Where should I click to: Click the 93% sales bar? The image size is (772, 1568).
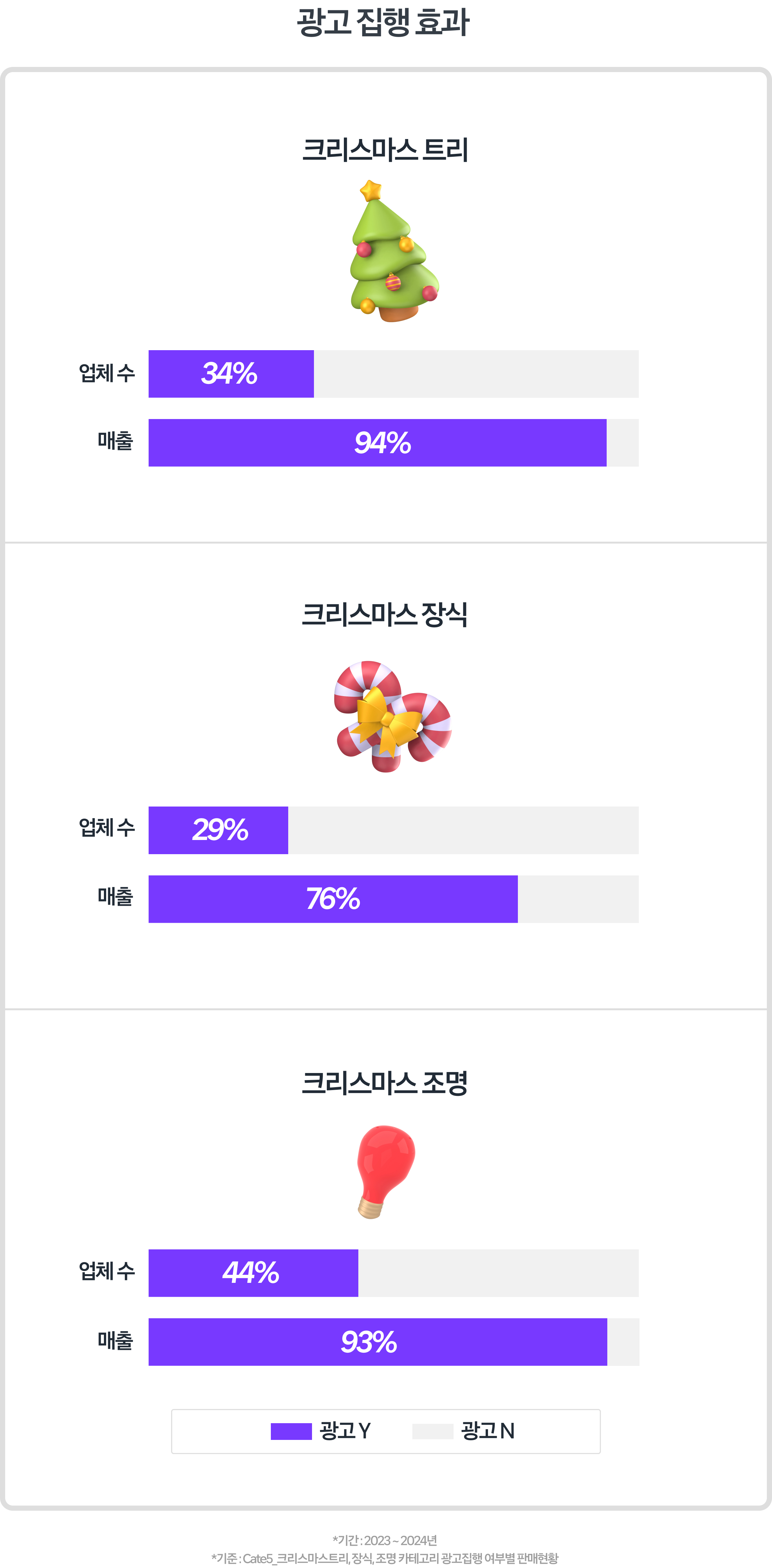tap(377, 1341)
